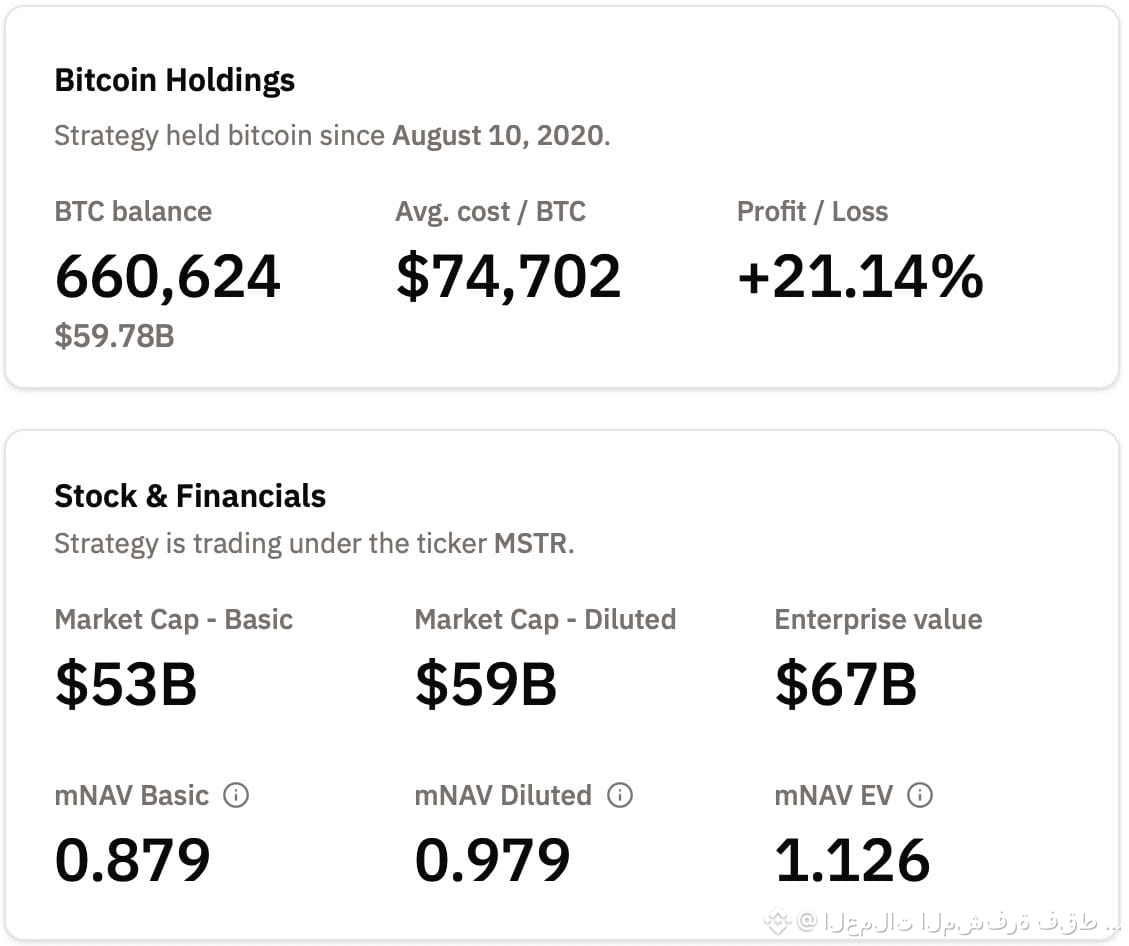Click the $59.78B holdings value

(114, 337)
